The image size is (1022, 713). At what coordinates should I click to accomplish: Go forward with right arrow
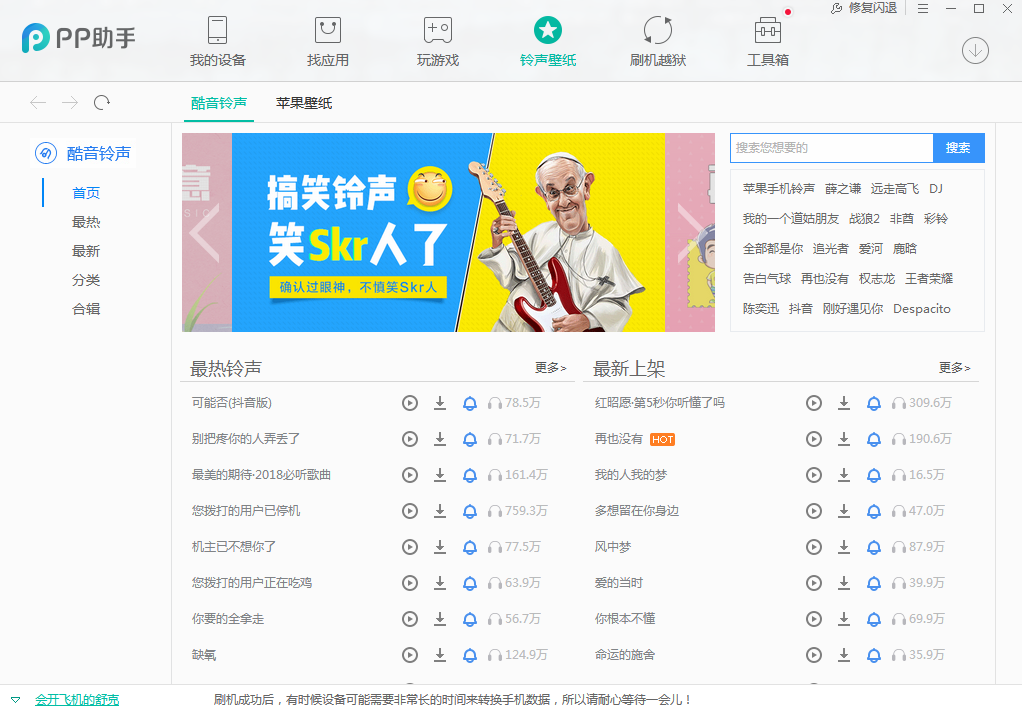click(70, 102)
